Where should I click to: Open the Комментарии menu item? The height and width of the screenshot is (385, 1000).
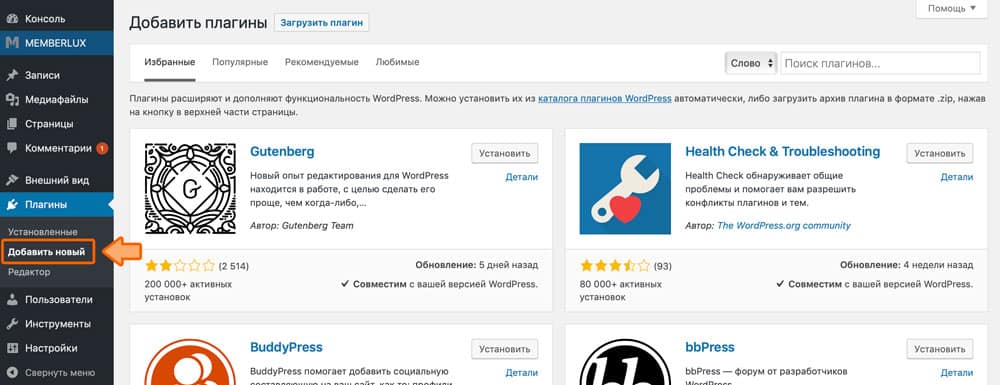click(57, 148)
